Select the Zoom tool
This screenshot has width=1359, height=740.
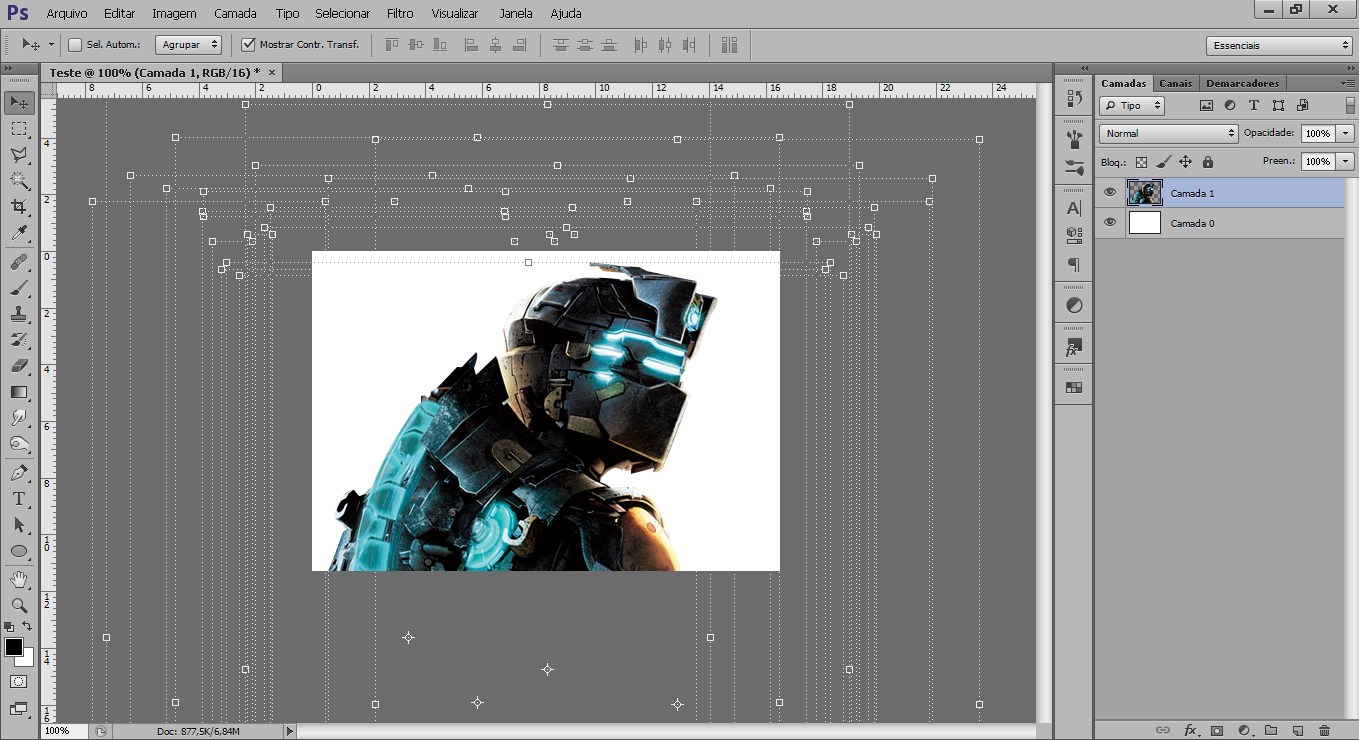coord(19,606)
